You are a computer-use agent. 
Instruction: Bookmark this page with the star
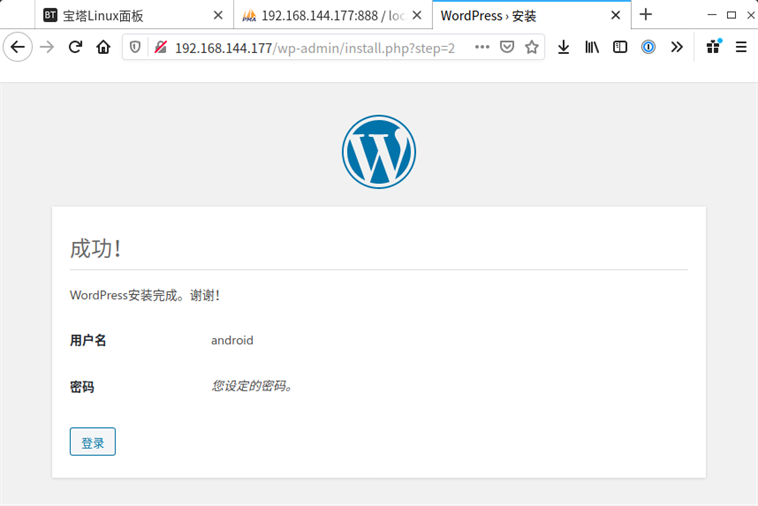tap(531, 47)
